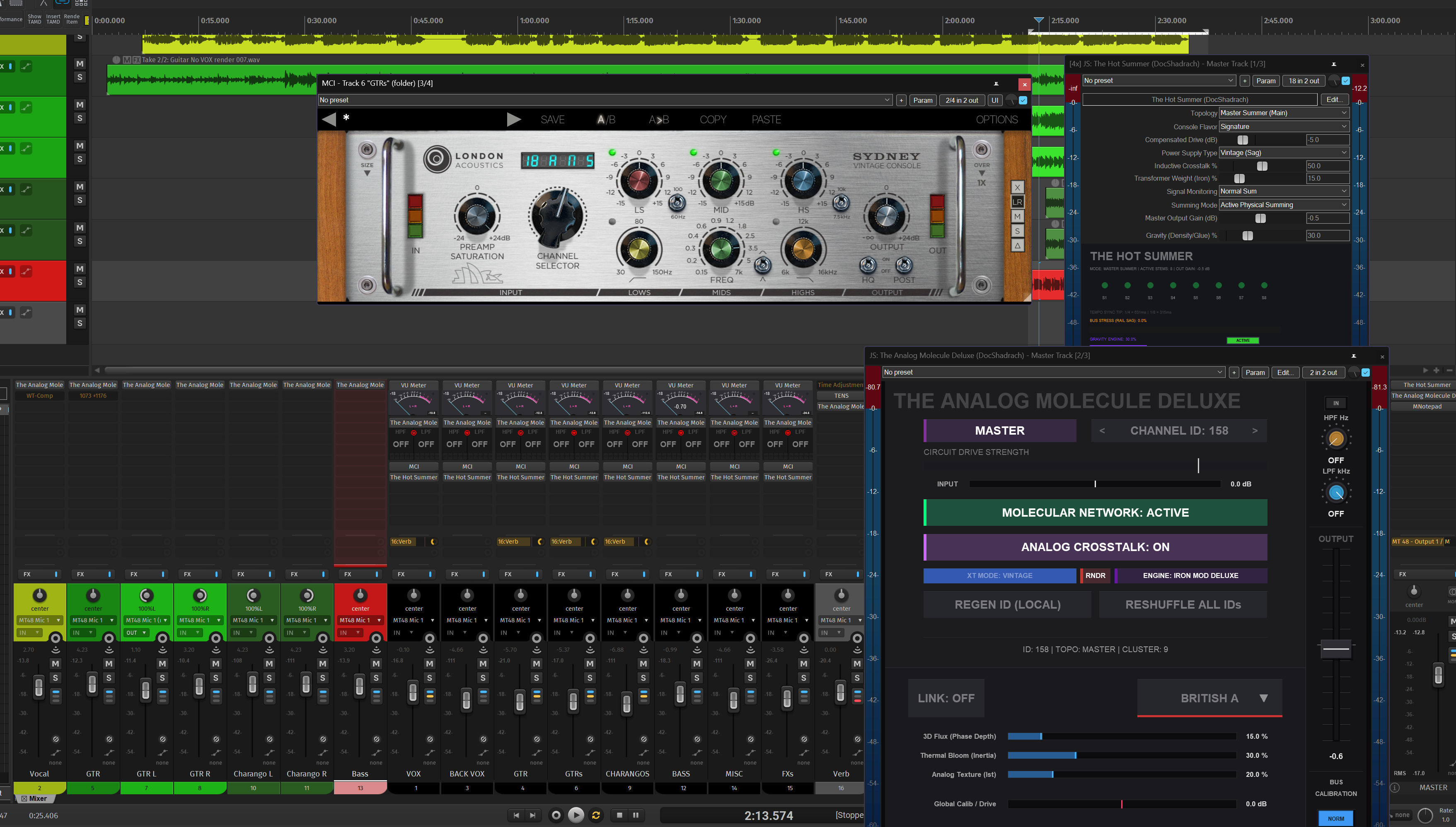Click the X side button on MCI plugin

1017,187
